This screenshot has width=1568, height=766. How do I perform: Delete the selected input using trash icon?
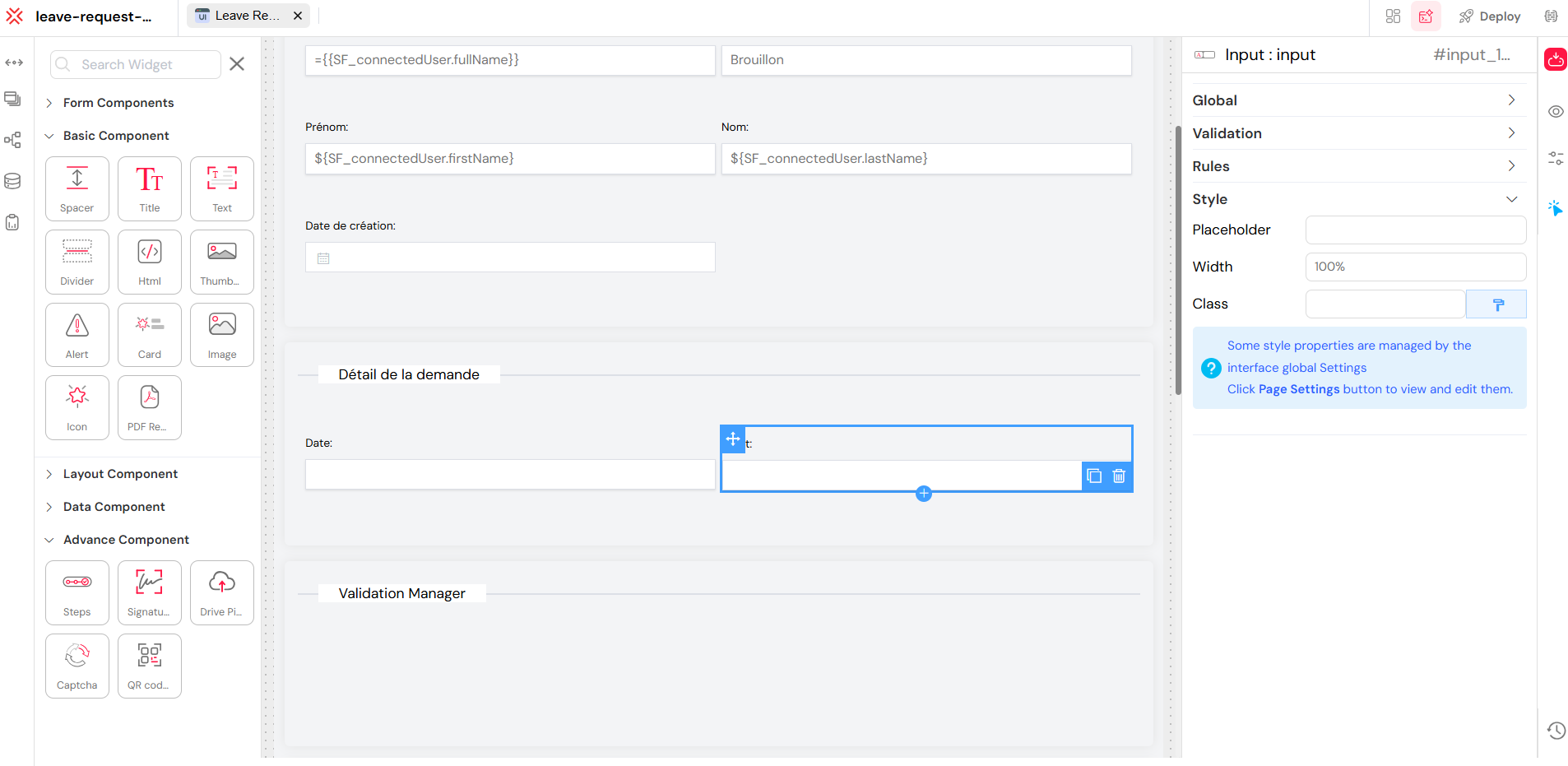(1119, 476)
